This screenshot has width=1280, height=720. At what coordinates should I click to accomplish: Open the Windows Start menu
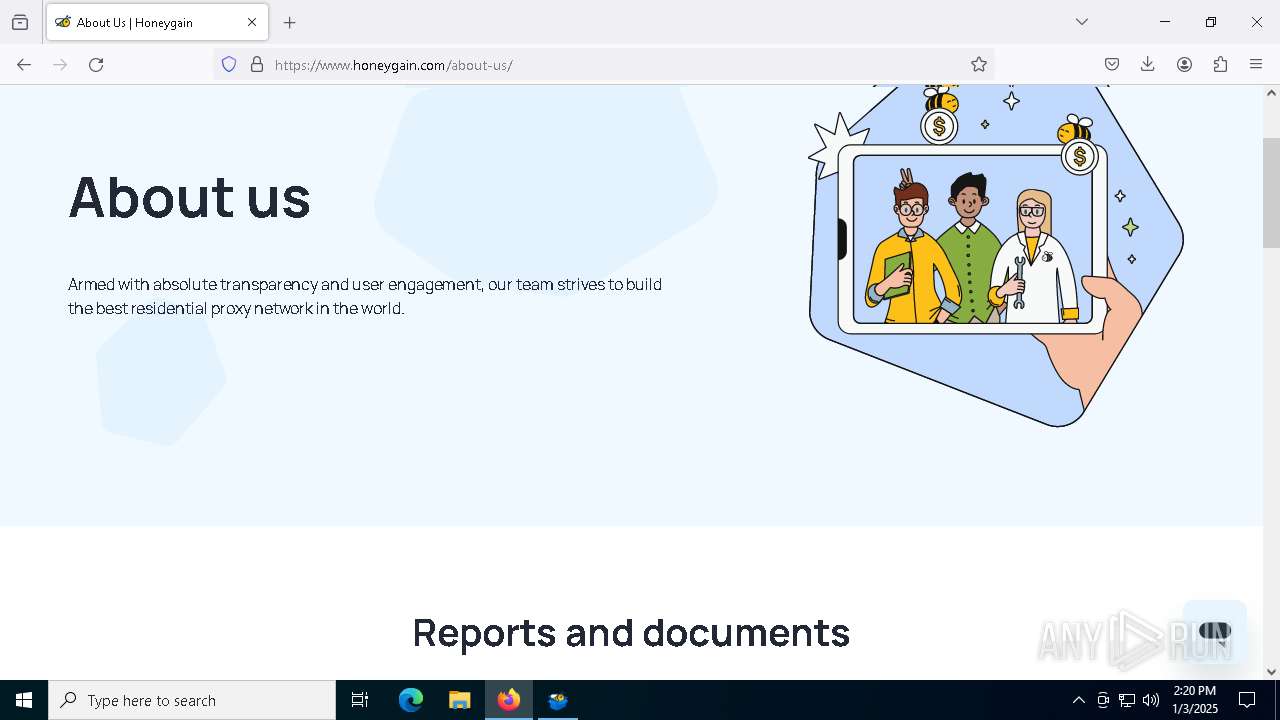point(24,700)
